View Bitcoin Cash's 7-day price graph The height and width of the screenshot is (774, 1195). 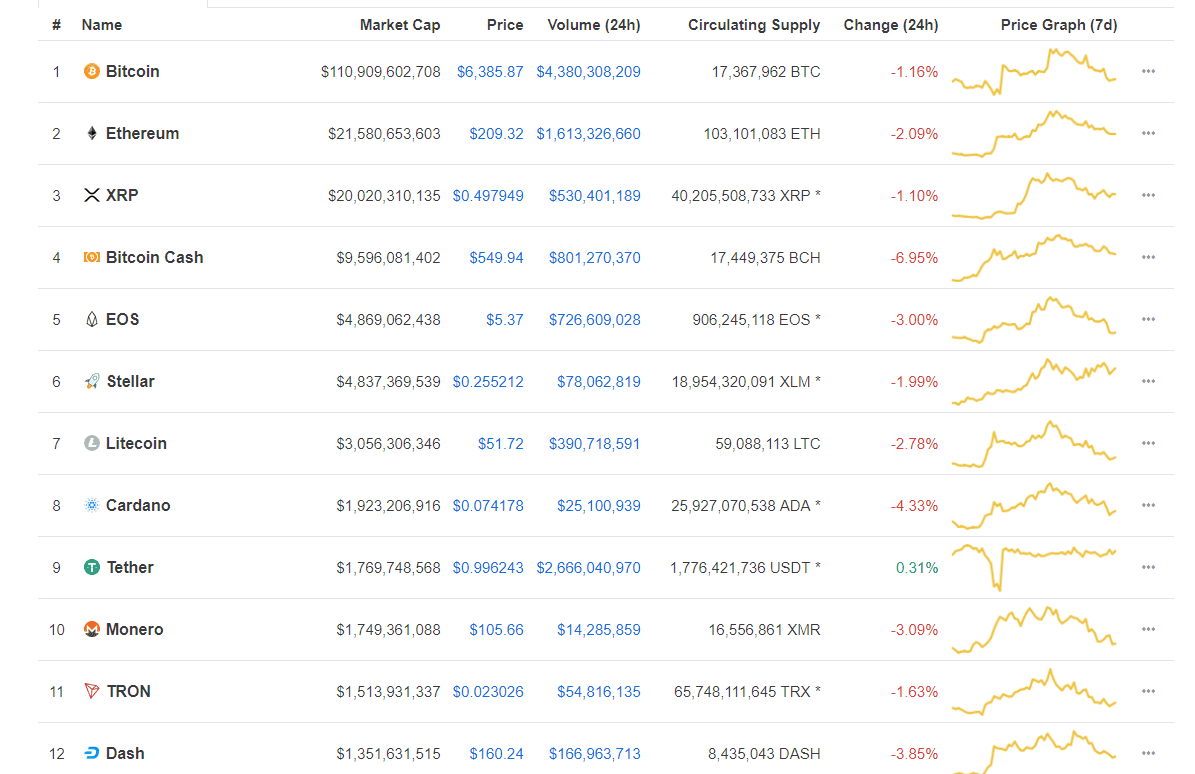point(1034,257)
